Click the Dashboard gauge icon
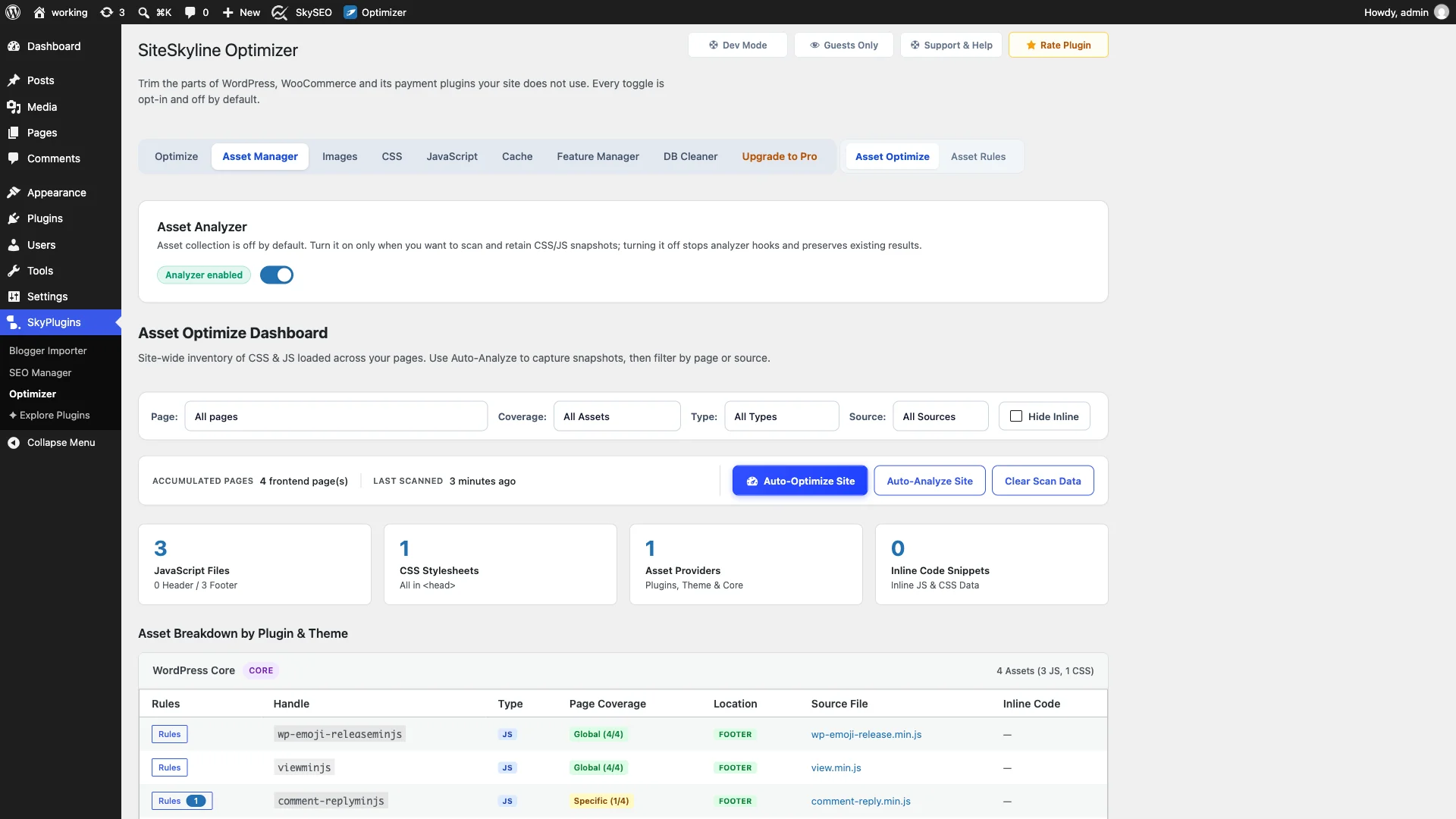 [14, 46]
